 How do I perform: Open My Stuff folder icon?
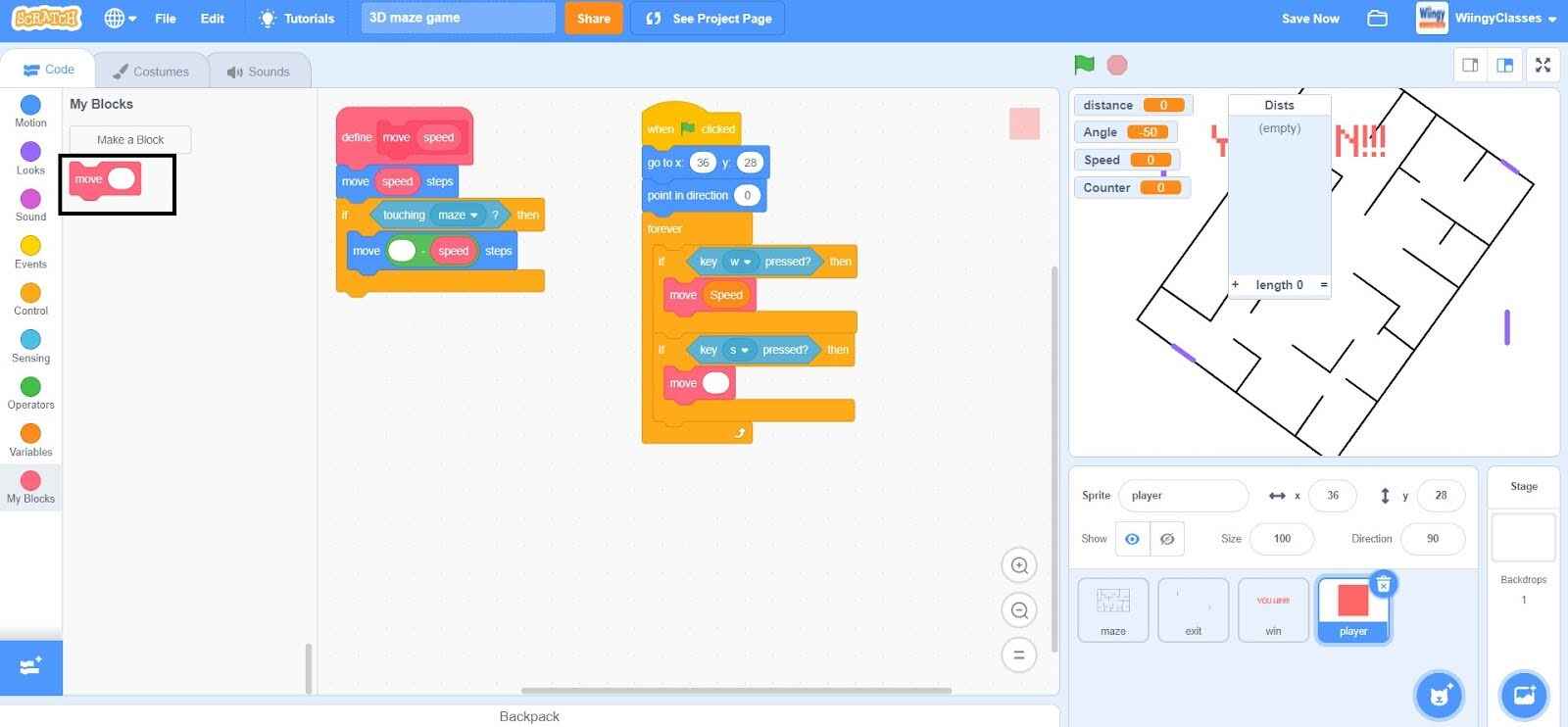pyautogui.click(x=1377, y=19)
